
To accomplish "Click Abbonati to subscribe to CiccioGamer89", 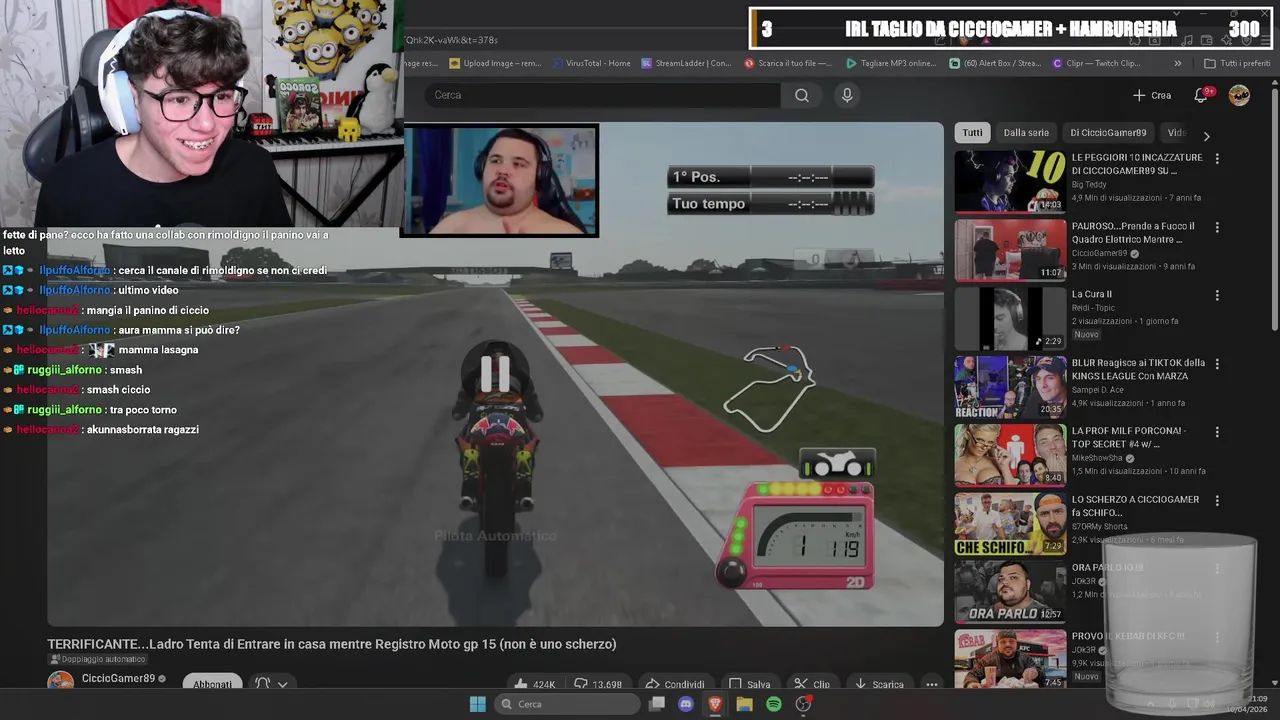I will [212, 684].
